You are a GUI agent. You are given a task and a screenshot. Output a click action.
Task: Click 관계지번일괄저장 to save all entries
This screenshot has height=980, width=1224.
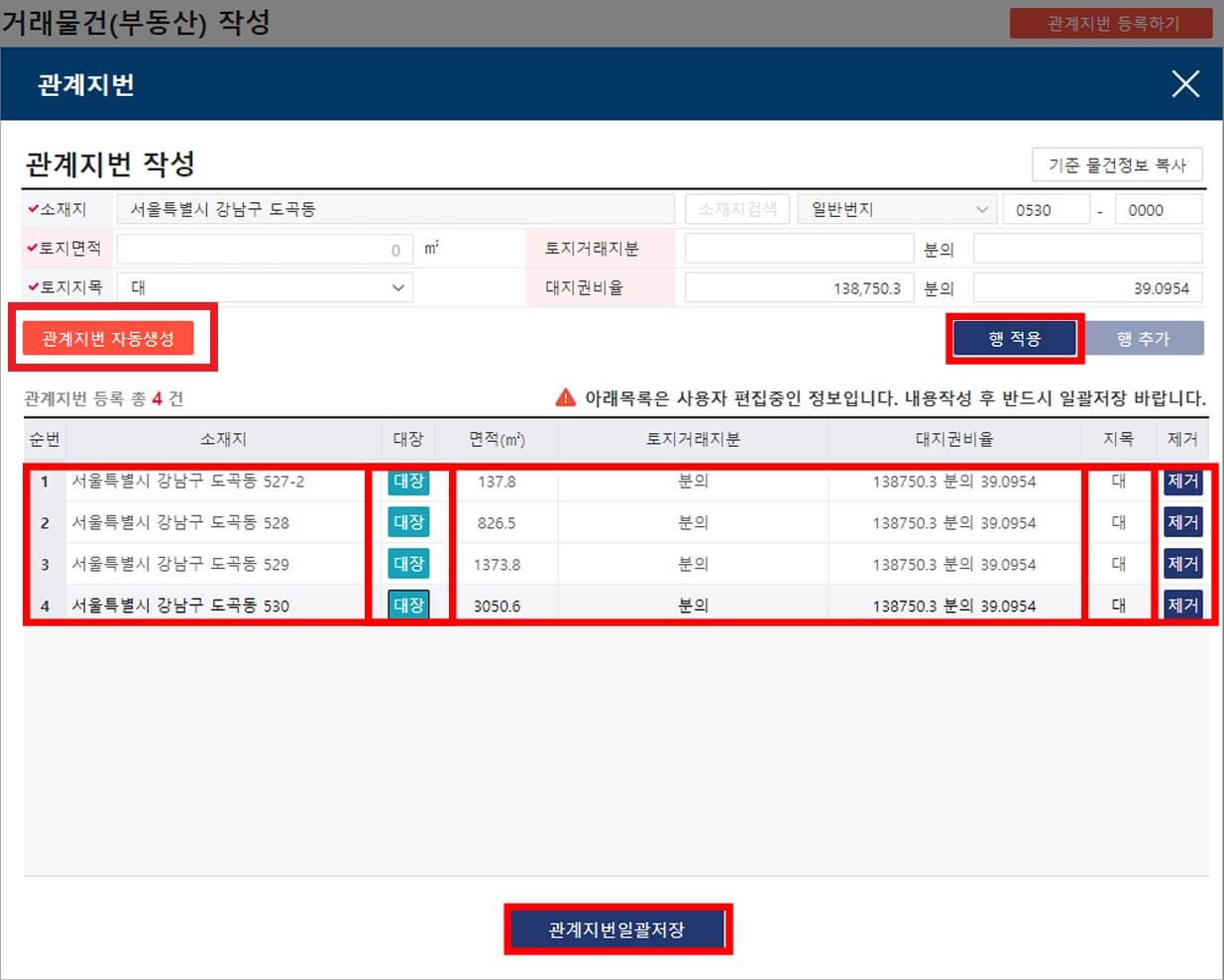[618, 928]
